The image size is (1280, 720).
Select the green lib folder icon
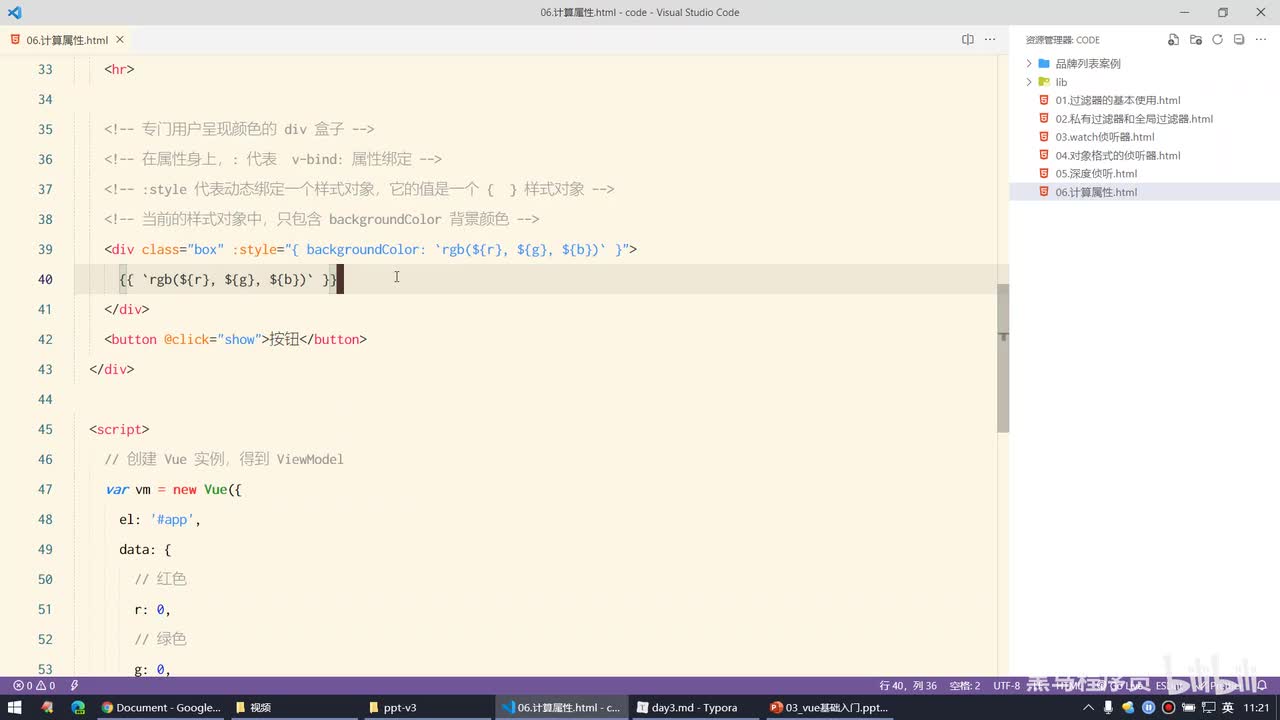click(x=1044, y=82)
